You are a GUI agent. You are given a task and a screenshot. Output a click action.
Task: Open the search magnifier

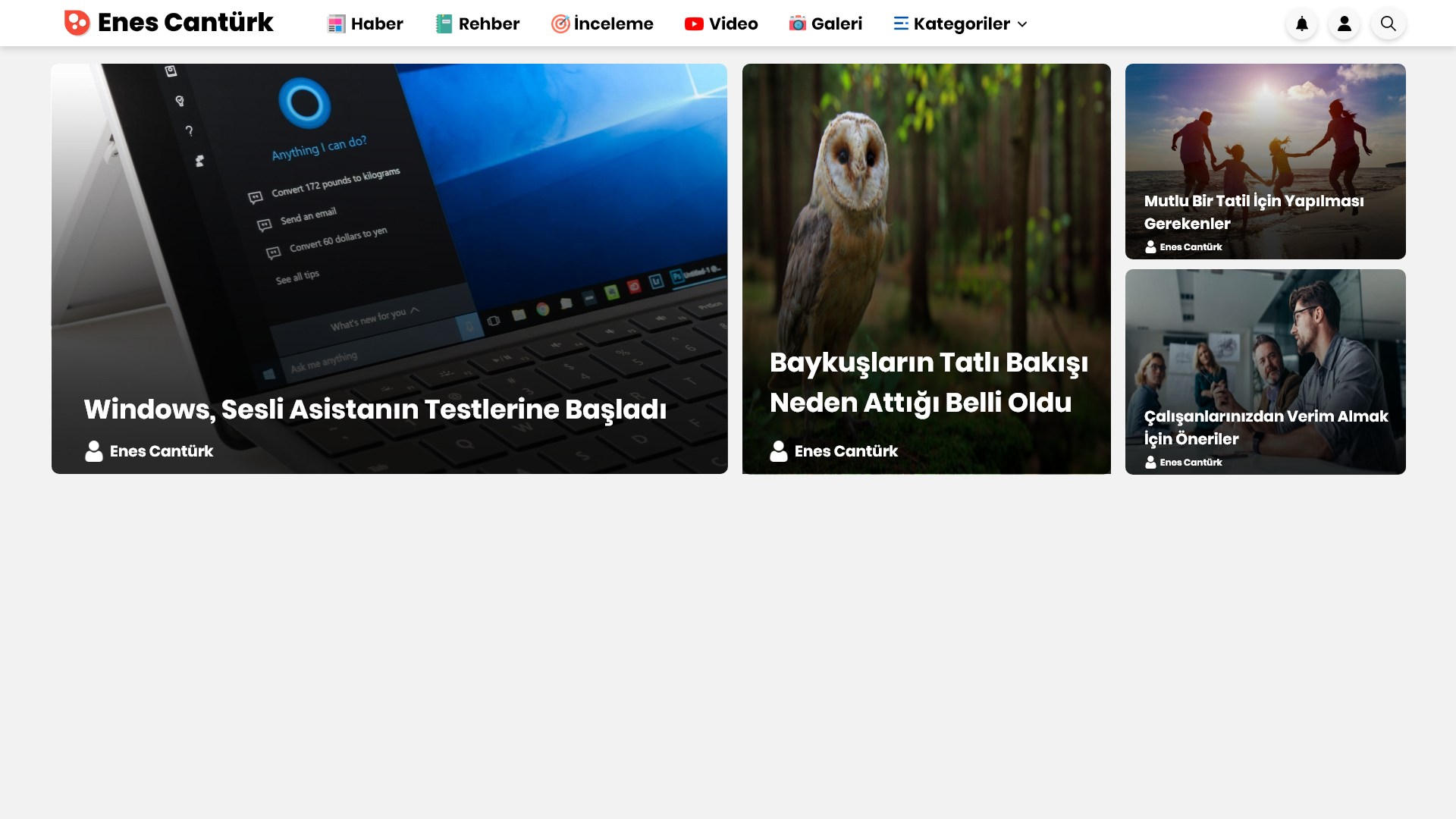1389,24
